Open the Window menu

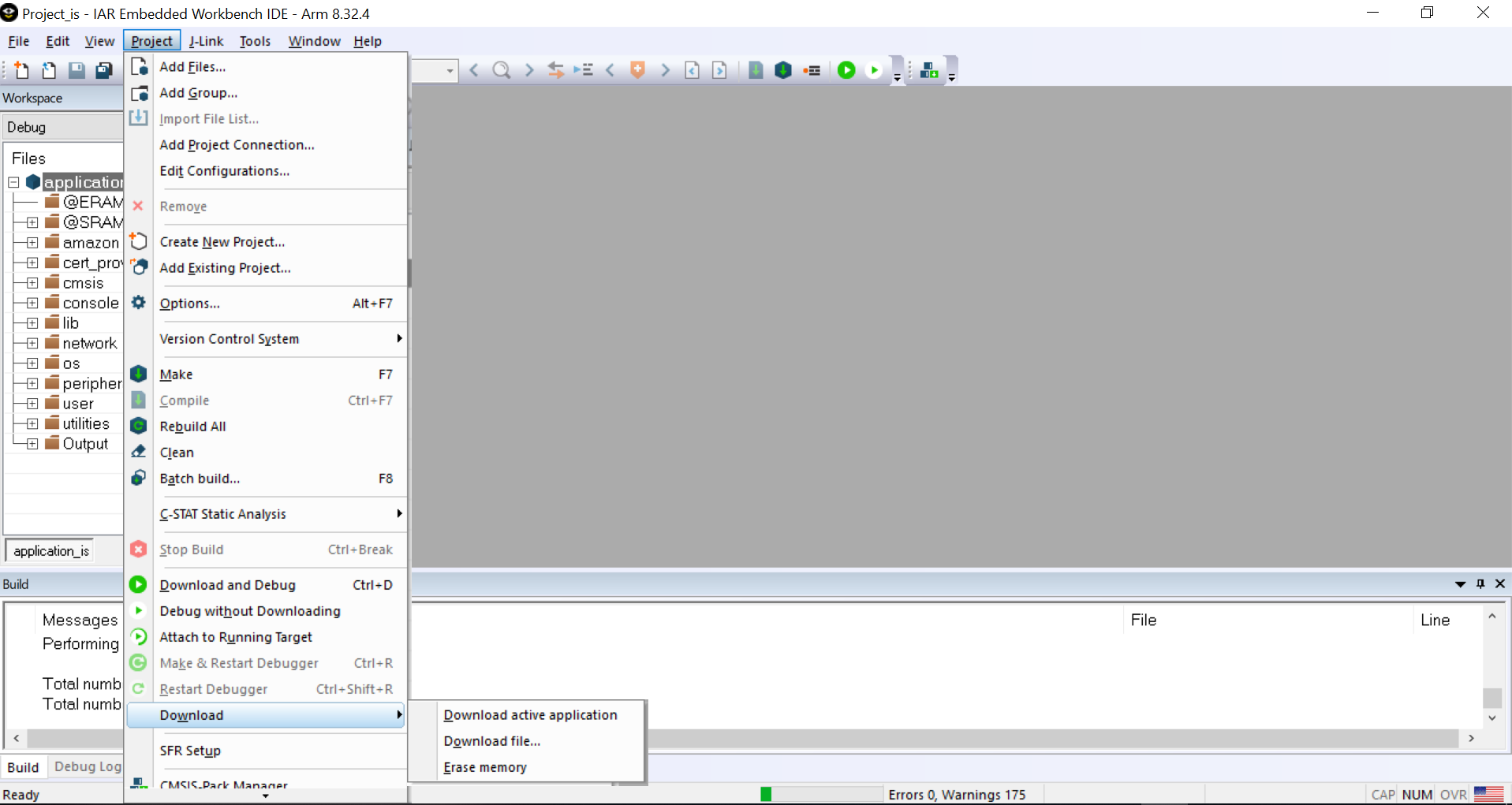tap(314, 41)
